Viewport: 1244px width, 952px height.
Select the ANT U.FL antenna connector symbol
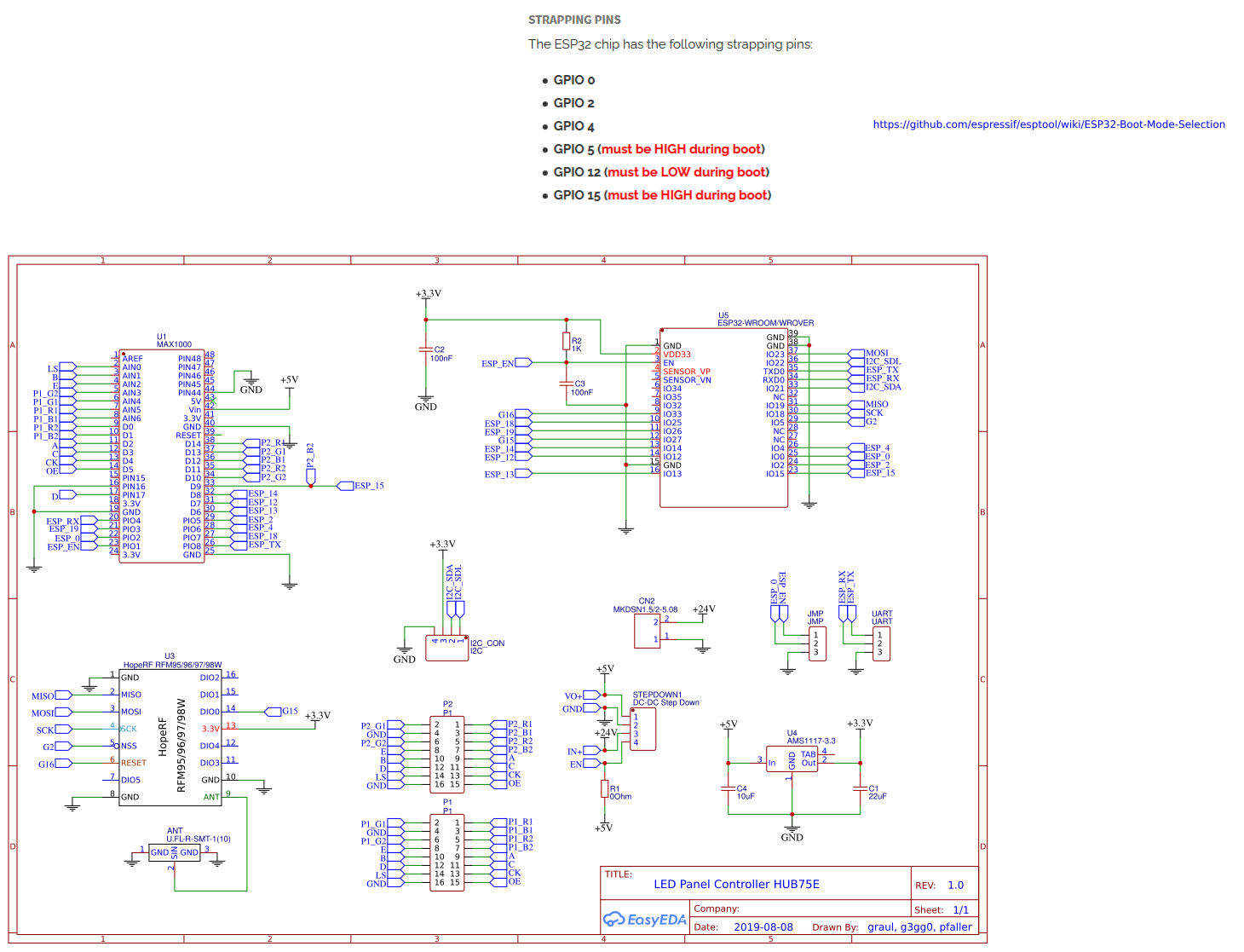pos(175,852)
